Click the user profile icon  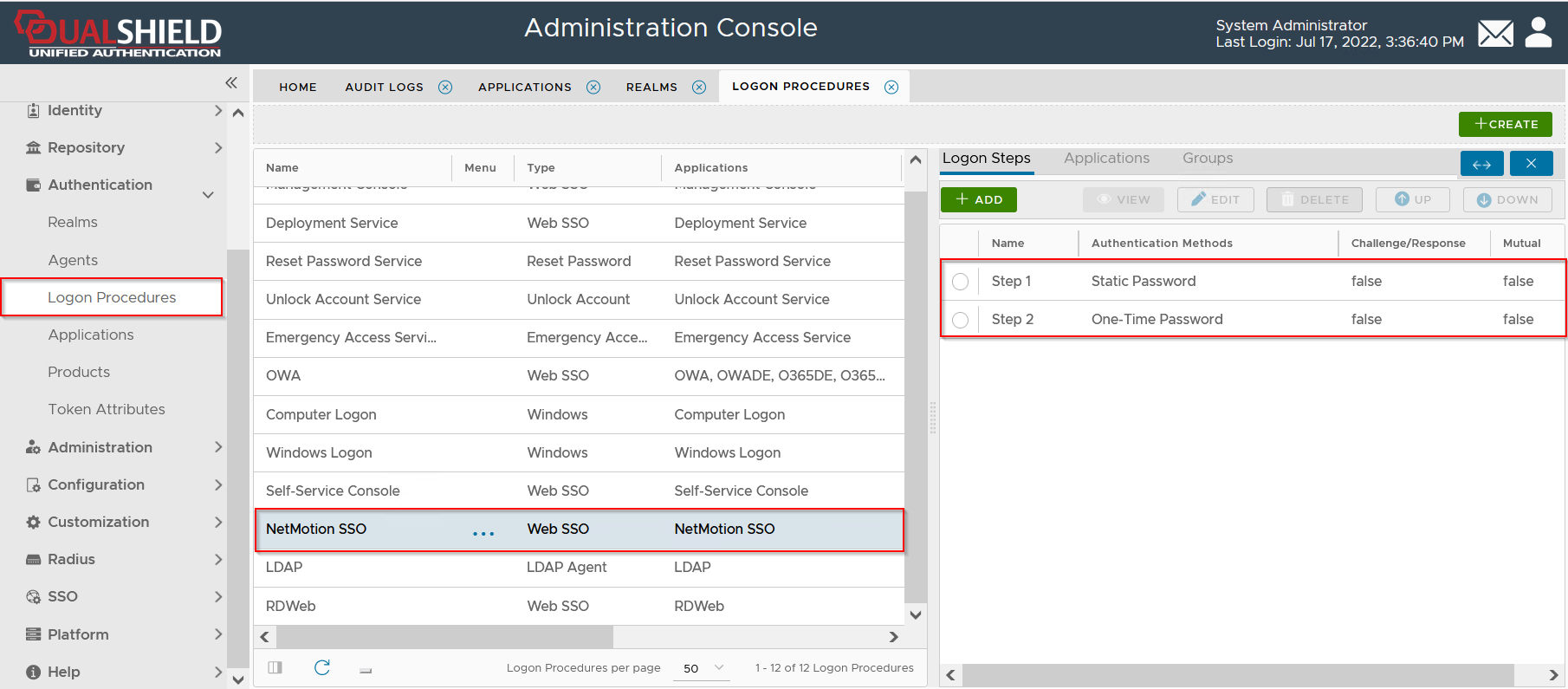pos(1538,33)
